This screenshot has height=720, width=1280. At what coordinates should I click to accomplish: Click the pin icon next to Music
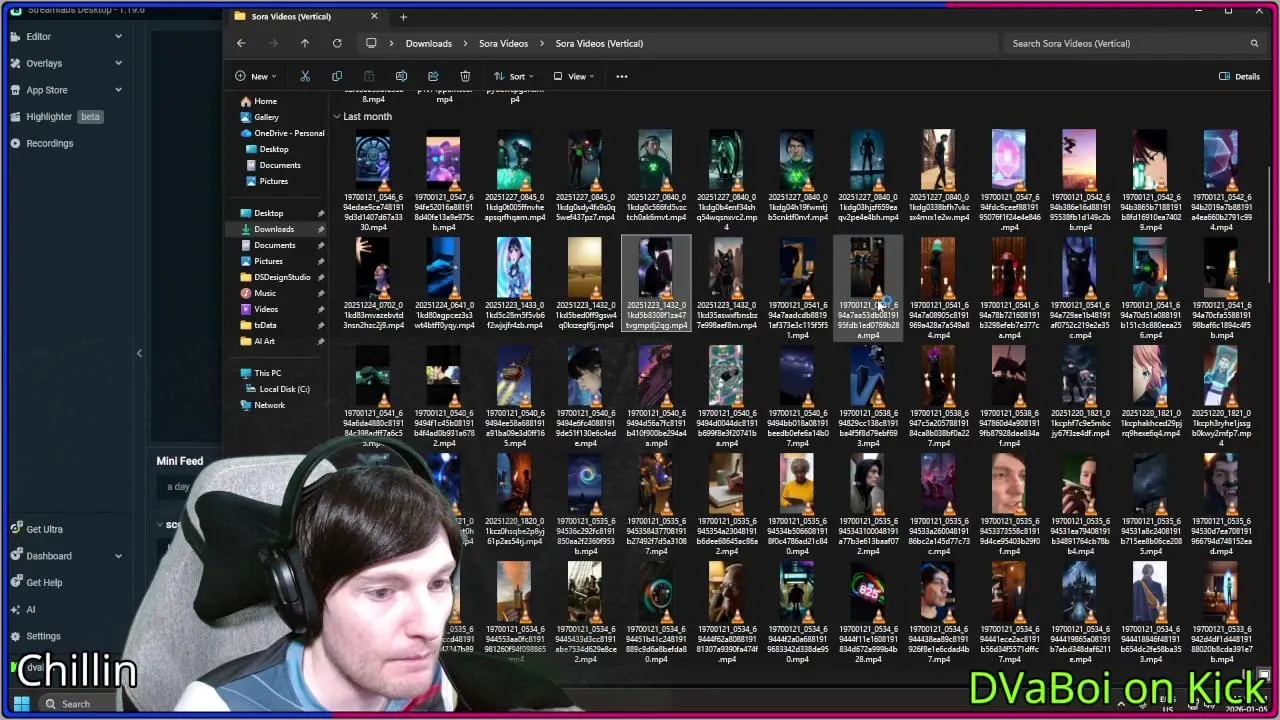point(321,293)
